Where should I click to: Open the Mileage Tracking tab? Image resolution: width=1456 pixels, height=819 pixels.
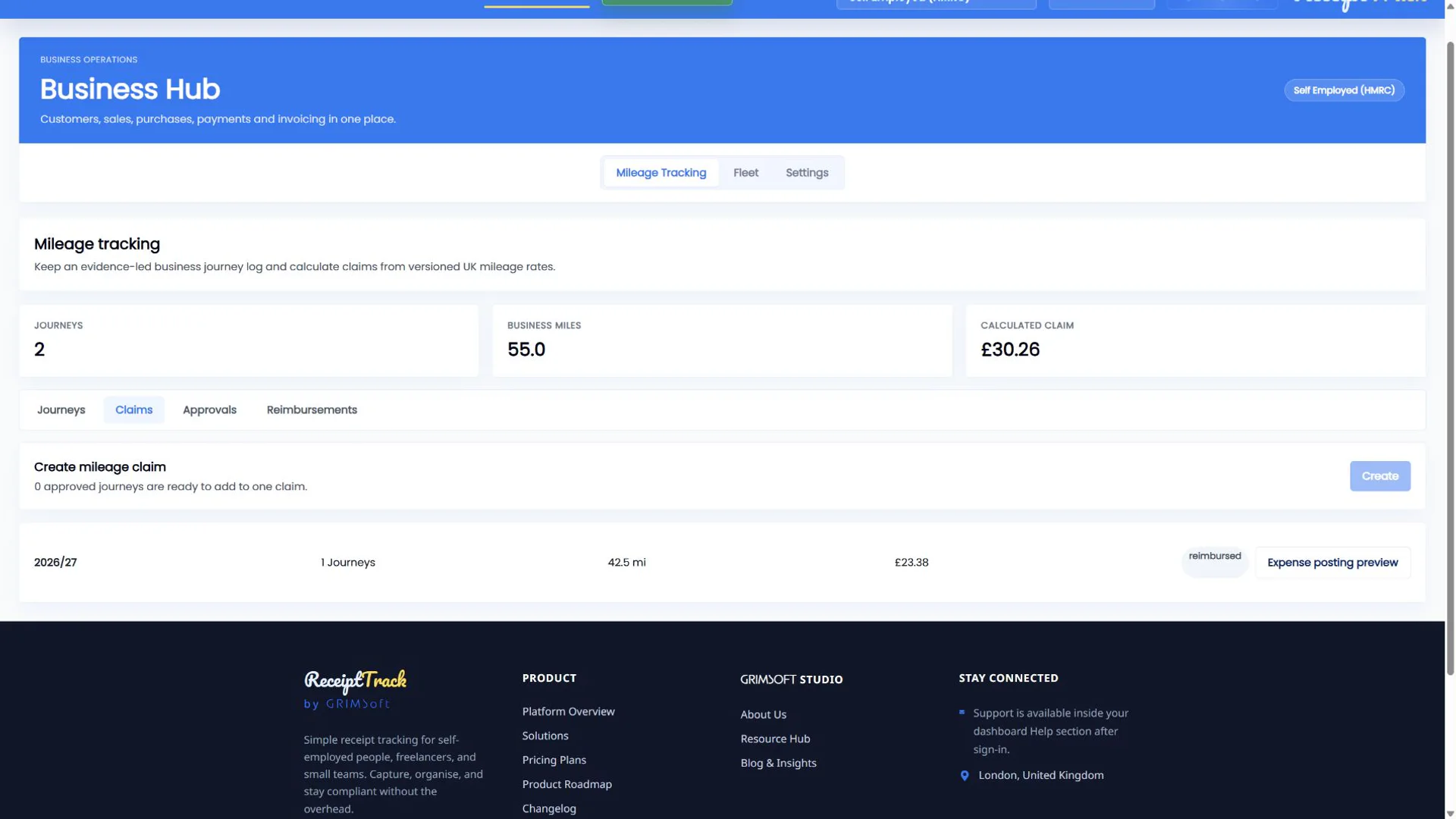[661, 173]
